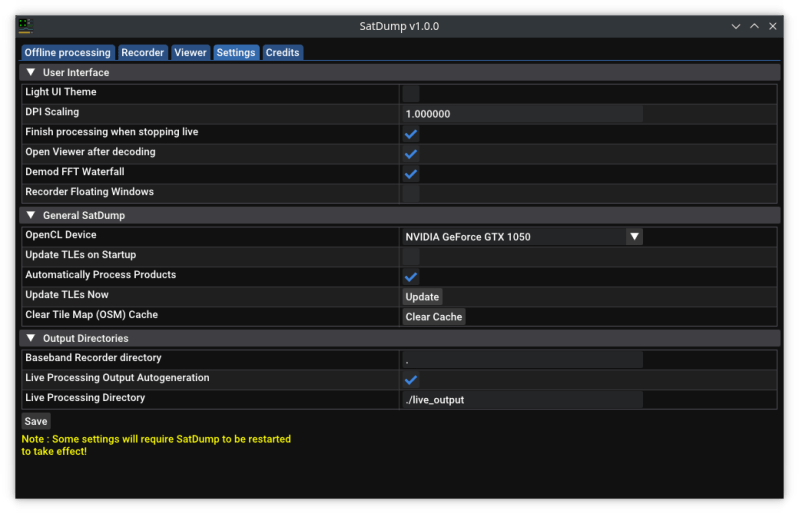Open the Credits tab
799x514 pixels.
pos(282,52)
